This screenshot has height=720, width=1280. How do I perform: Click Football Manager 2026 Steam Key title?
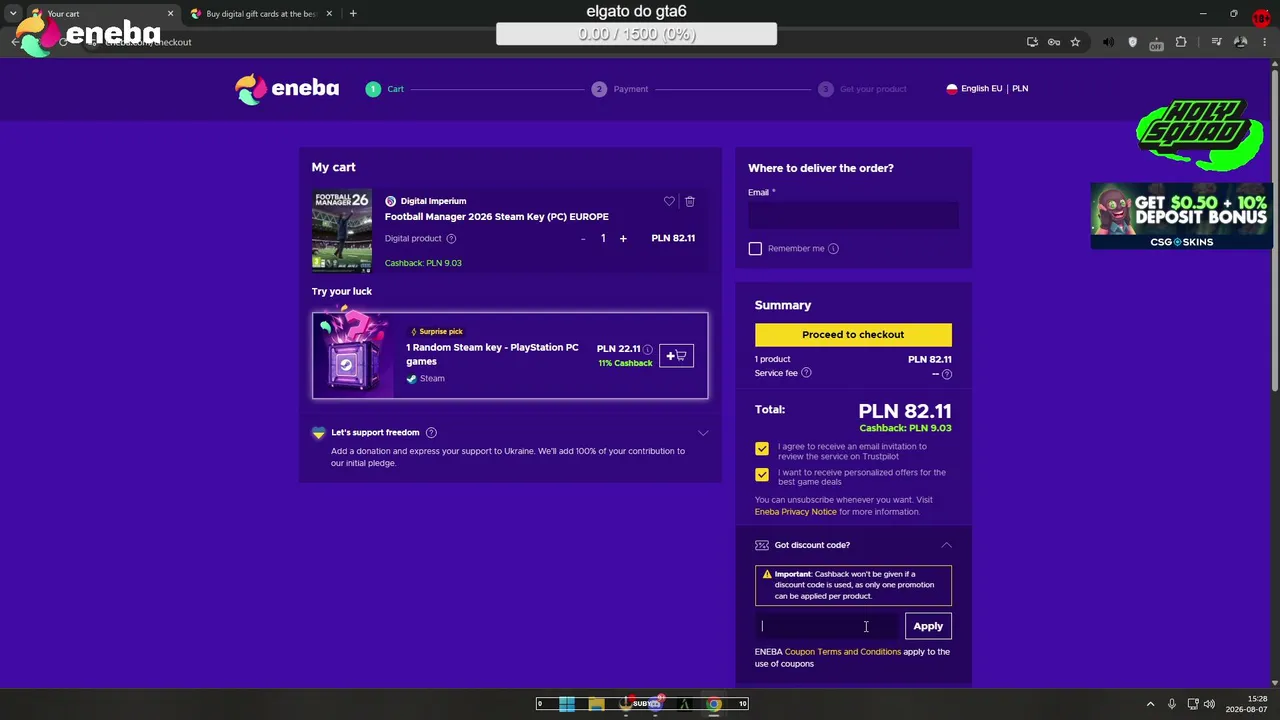(x=497, y=217)
